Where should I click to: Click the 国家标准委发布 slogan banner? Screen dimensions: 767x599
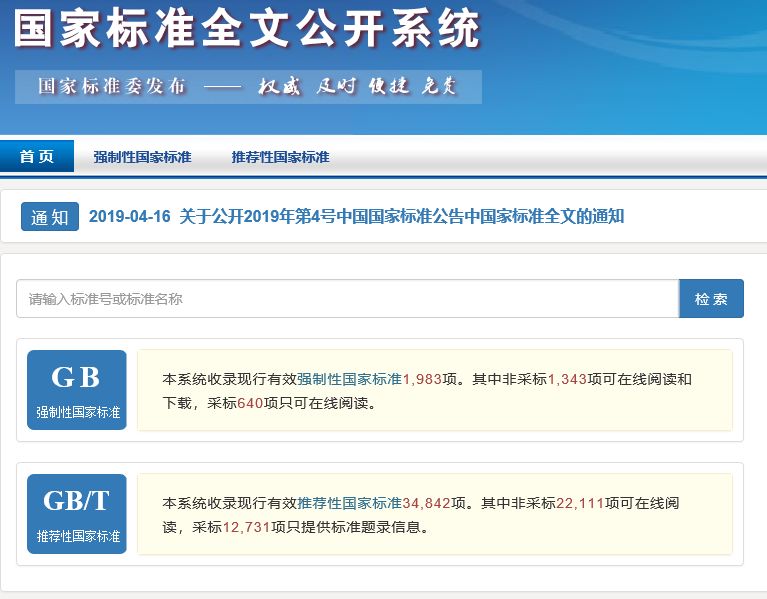click(x=248, y=87)
